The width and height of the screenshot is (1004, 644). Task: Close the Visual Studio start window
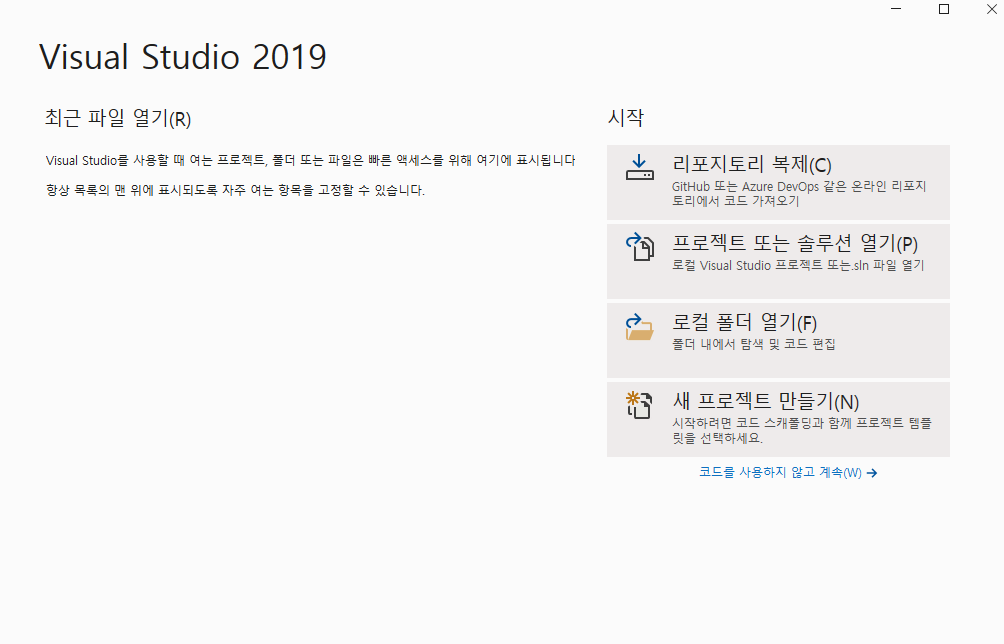coord(991,9)
